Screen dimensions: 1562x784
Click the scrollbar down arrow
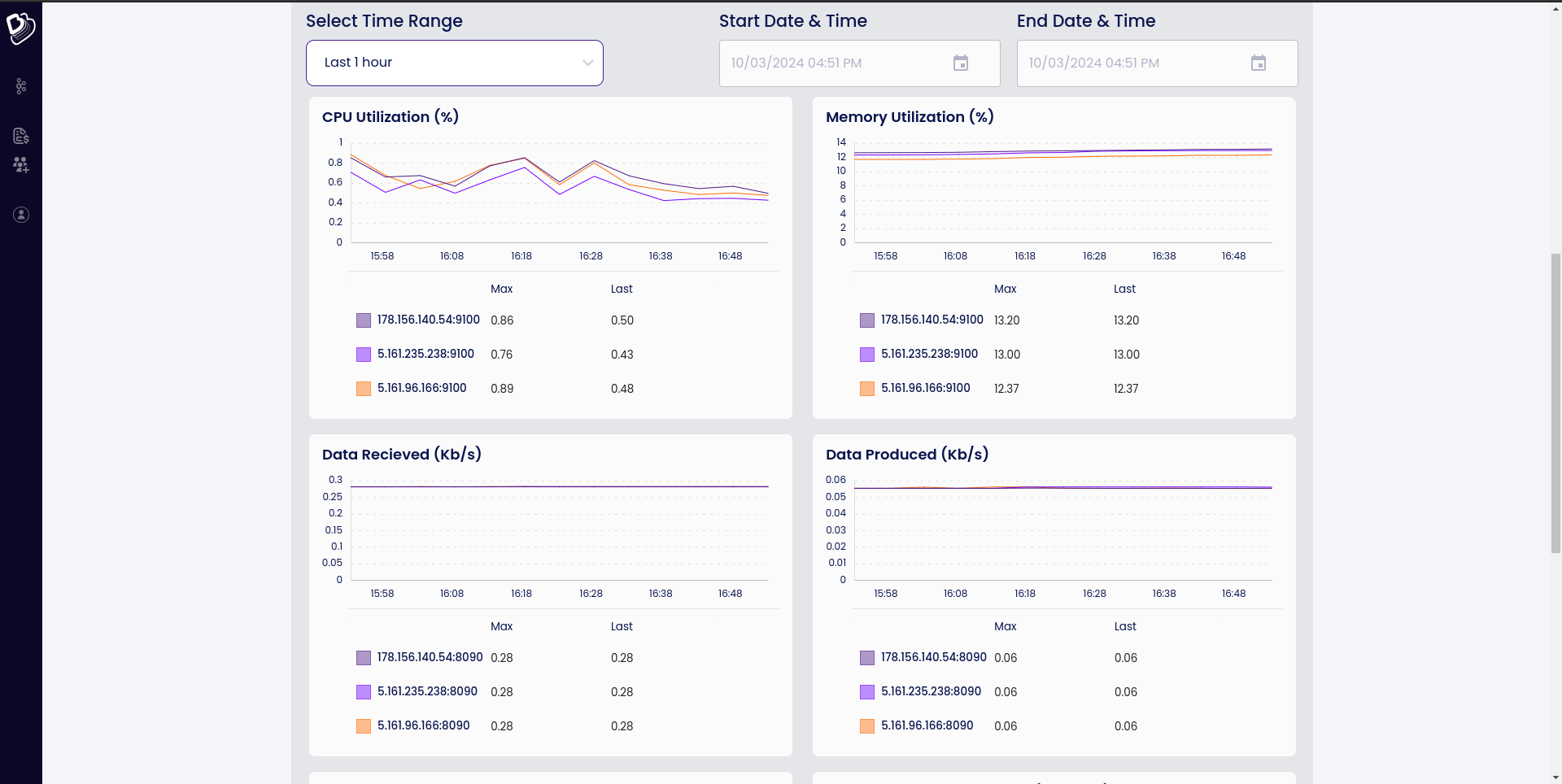coord(1555,777)
